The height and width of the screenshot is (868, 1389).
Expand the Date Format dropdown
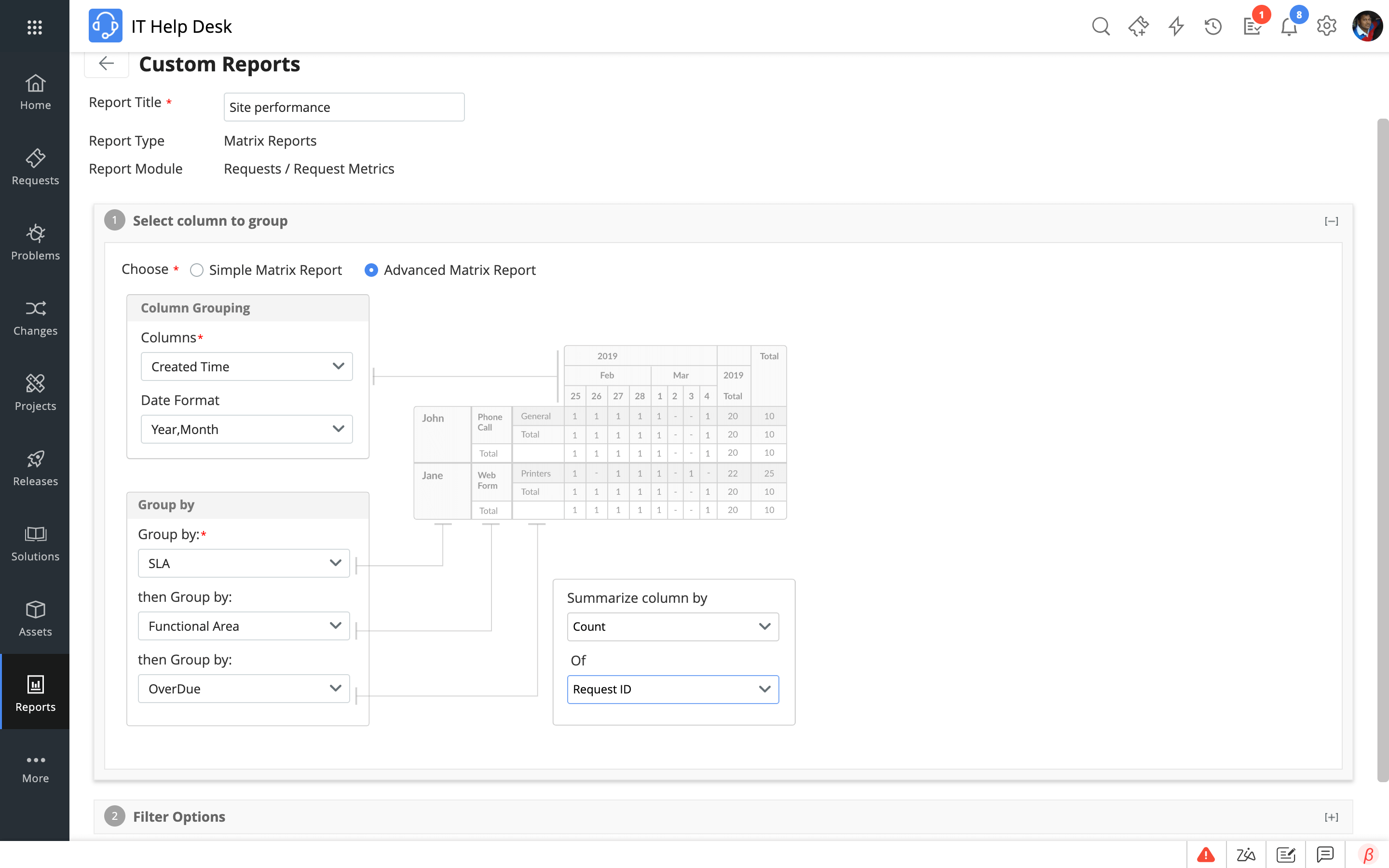tap(246, 429)
